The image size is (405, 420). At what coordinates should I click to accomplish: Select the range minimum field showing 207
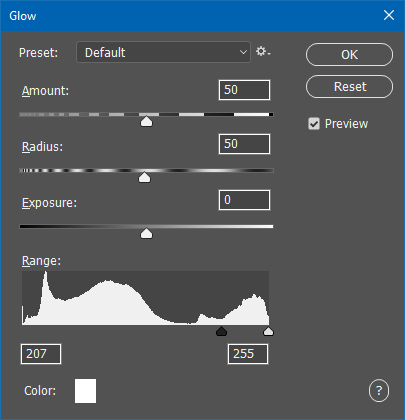[x=41, y=354]
